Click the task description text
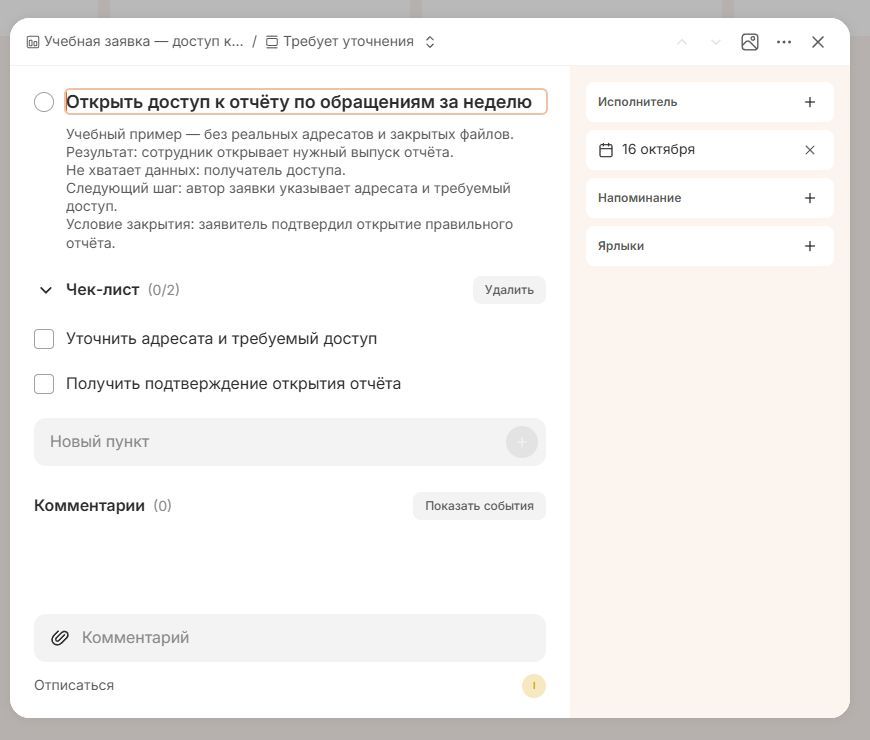 (290, 189)
